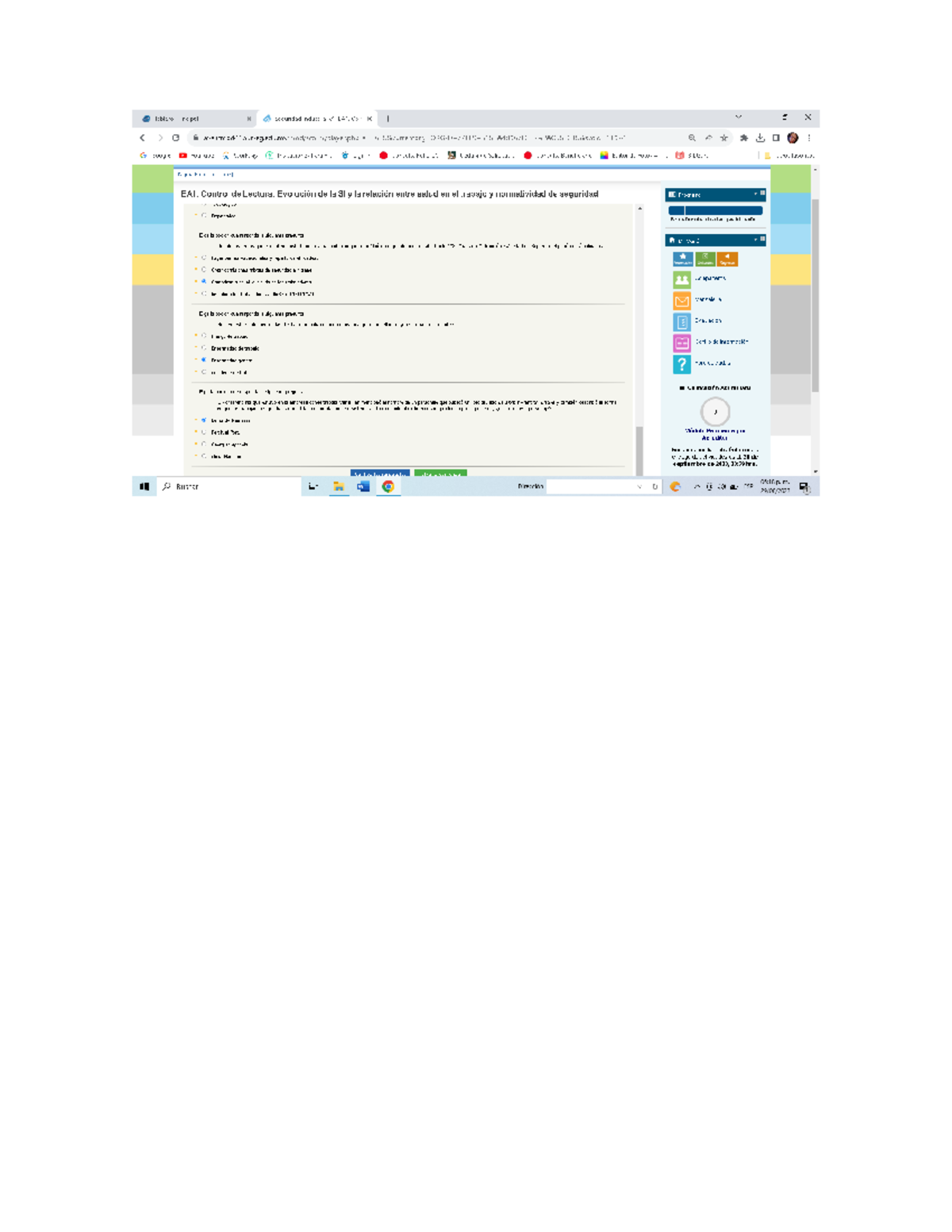
Task: Bookmark this page with the star icon
Action: (724, 138)
